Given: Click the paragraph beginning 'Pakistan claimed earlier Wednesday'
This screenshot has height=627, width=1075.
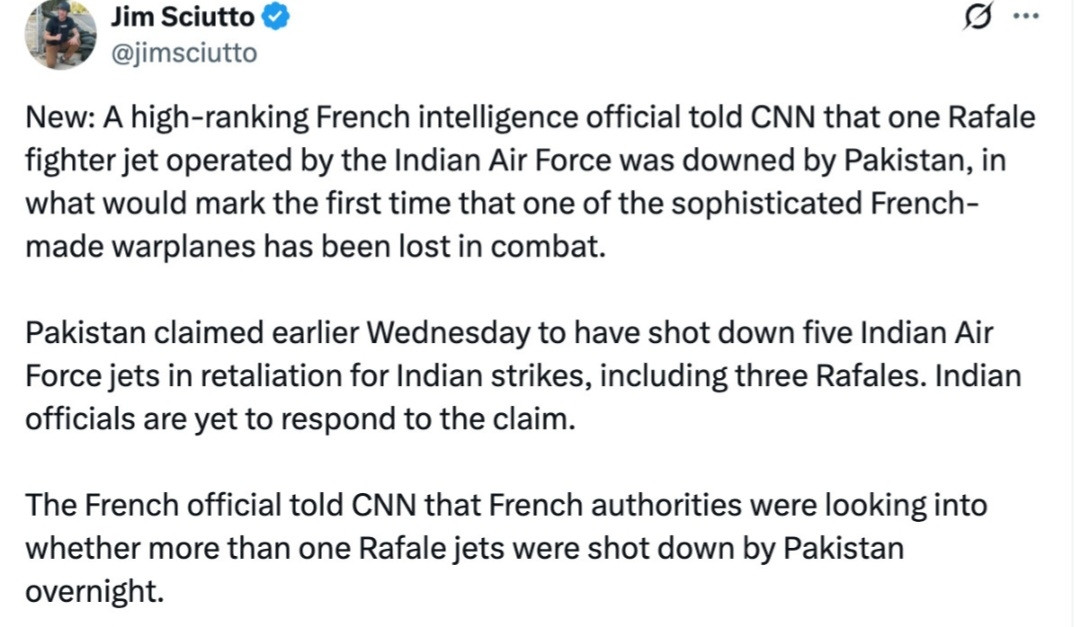Looking at the screenshot, I should click(x=523, y=376).
